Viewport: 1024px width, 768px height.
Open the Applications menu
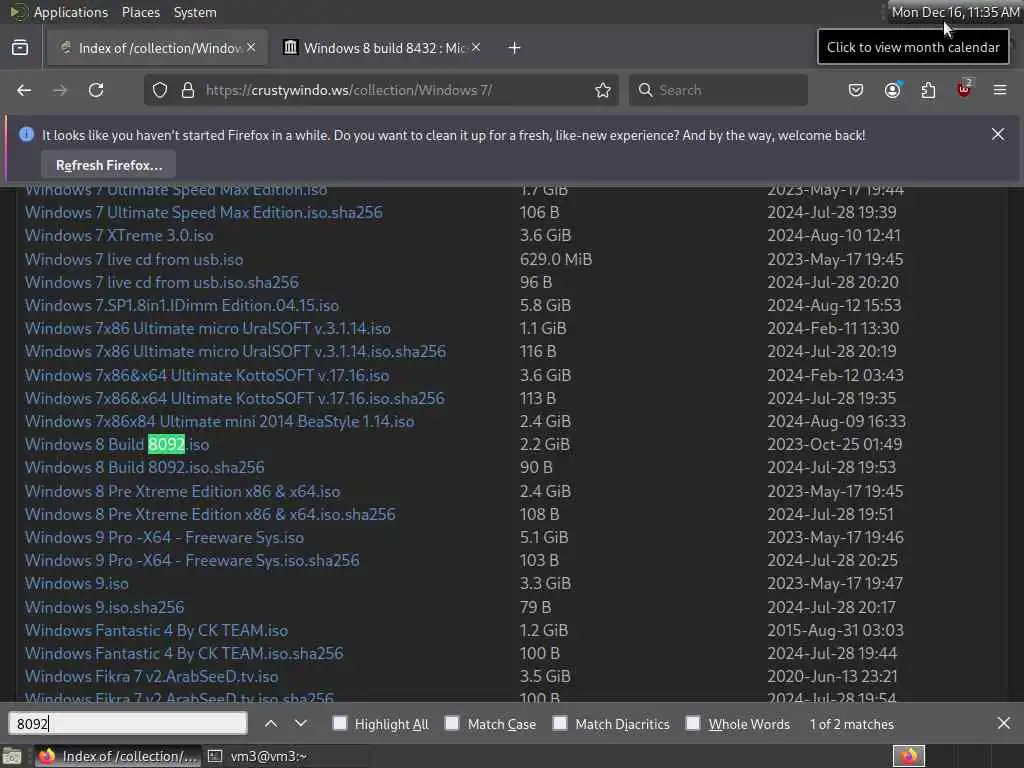coord(71,12)
